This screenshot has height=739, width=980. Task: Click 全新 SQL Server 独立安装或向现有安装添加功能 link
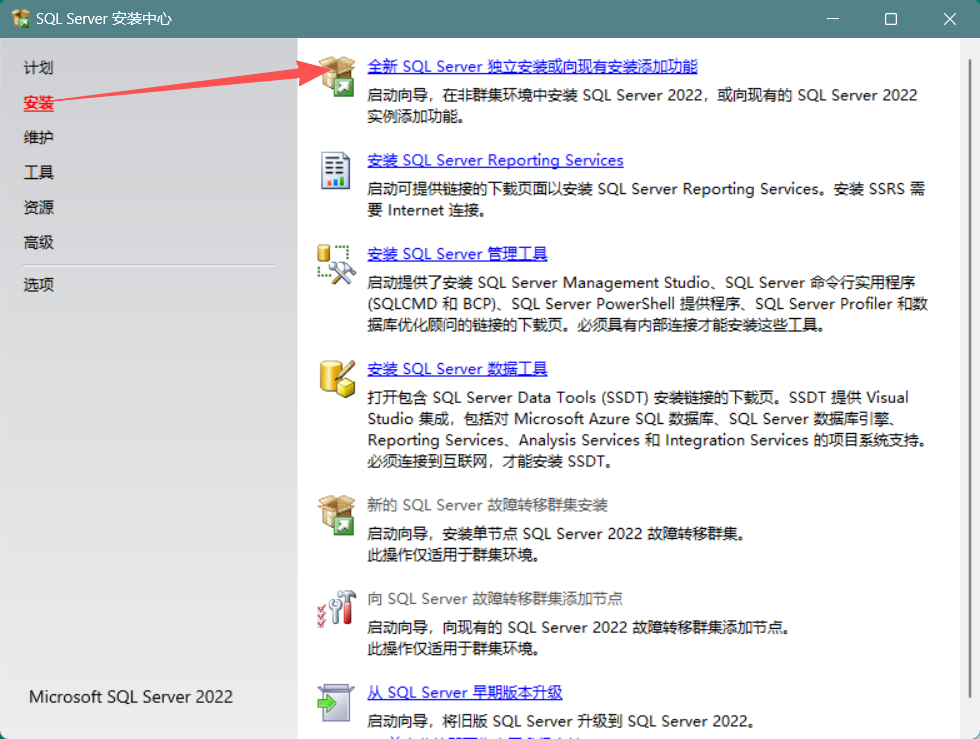coord(532,66)
